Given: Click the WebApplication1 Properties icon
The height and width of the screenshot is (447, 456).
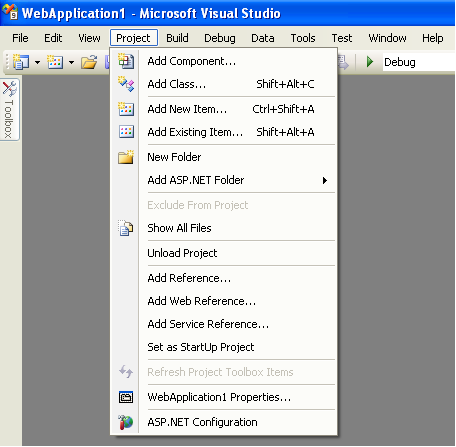Looking at the screenshot, I should pos(126,397).
